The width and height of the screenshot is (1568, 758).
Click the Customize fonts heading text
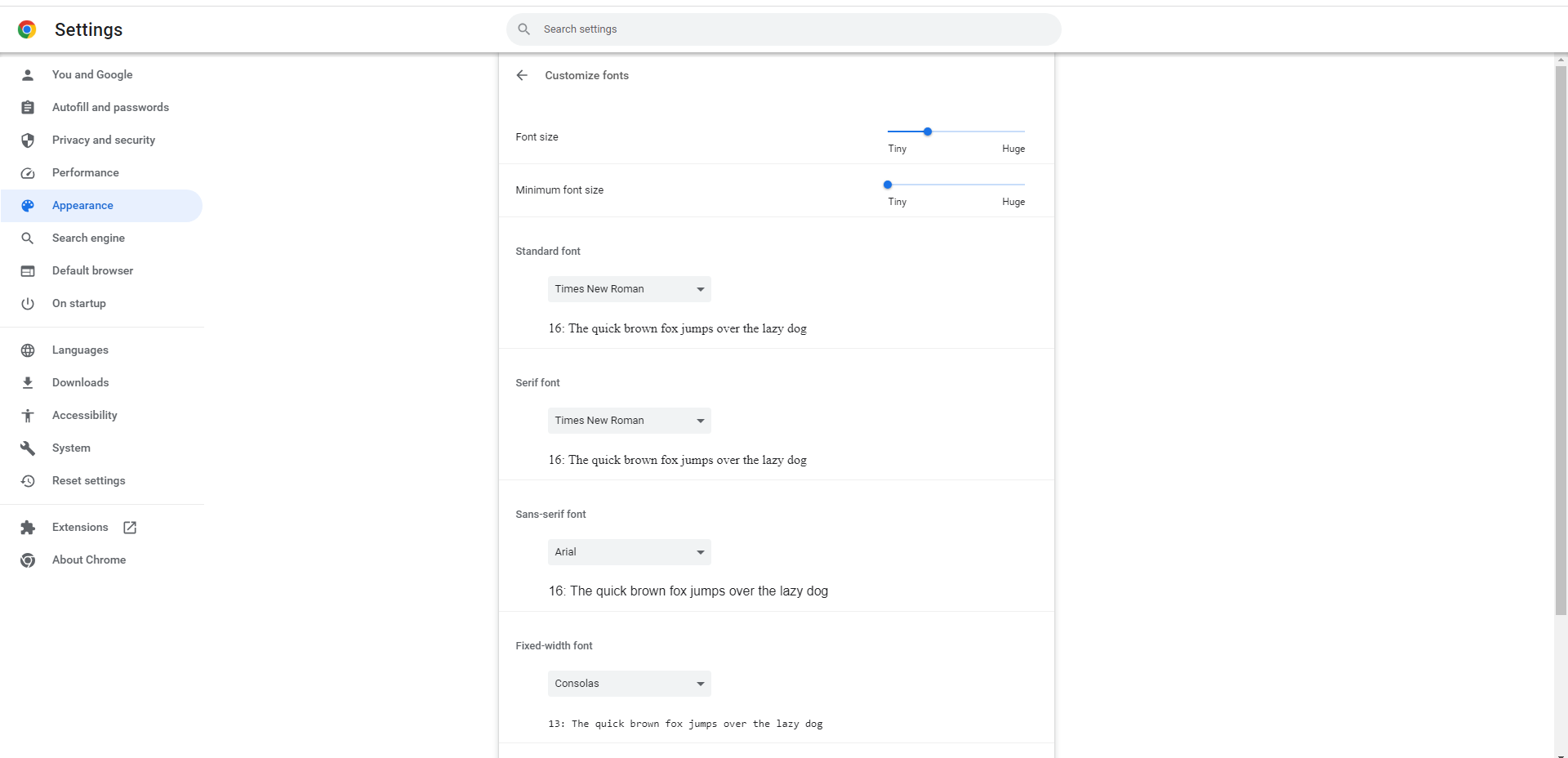pos(587,75)
